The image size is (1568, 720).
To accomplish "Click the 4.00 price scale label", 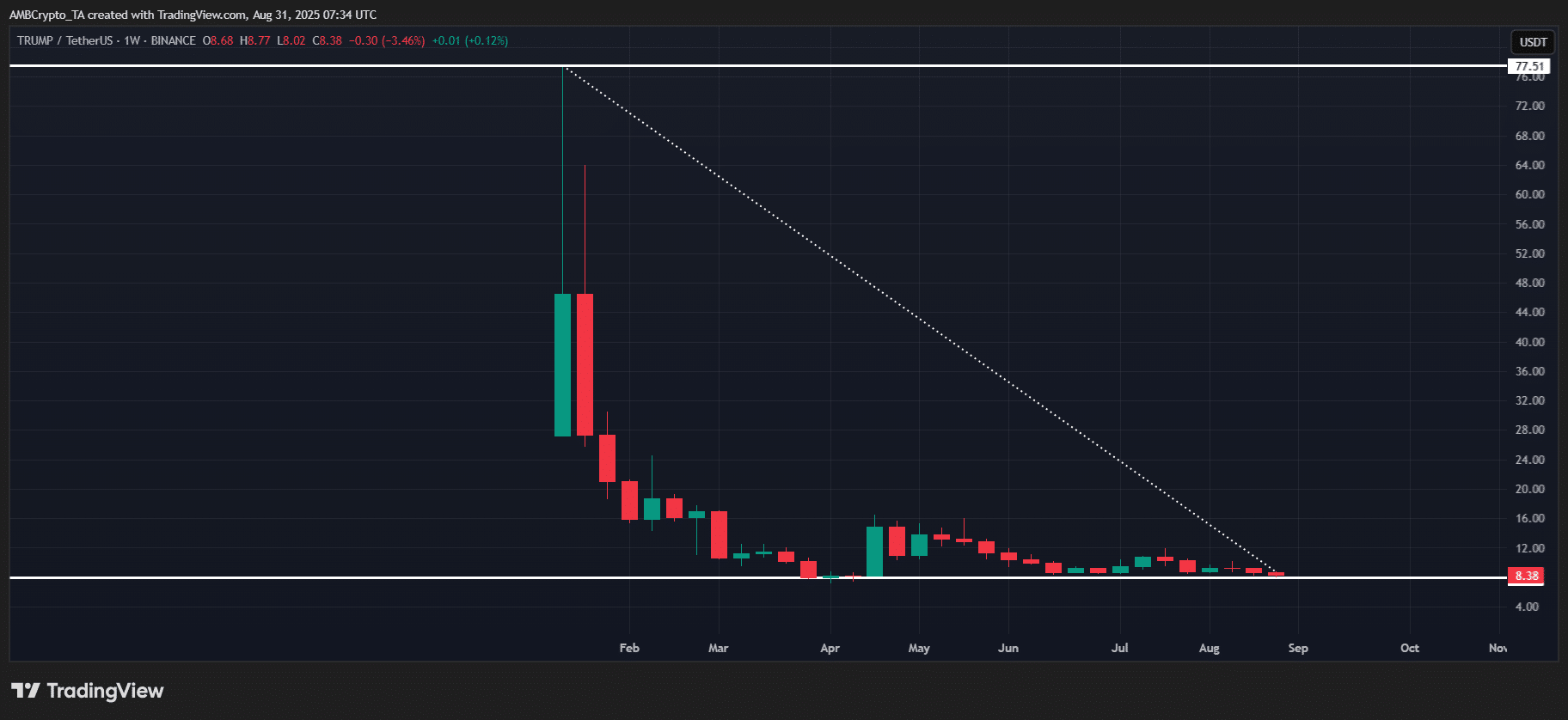I will 1527,607.
